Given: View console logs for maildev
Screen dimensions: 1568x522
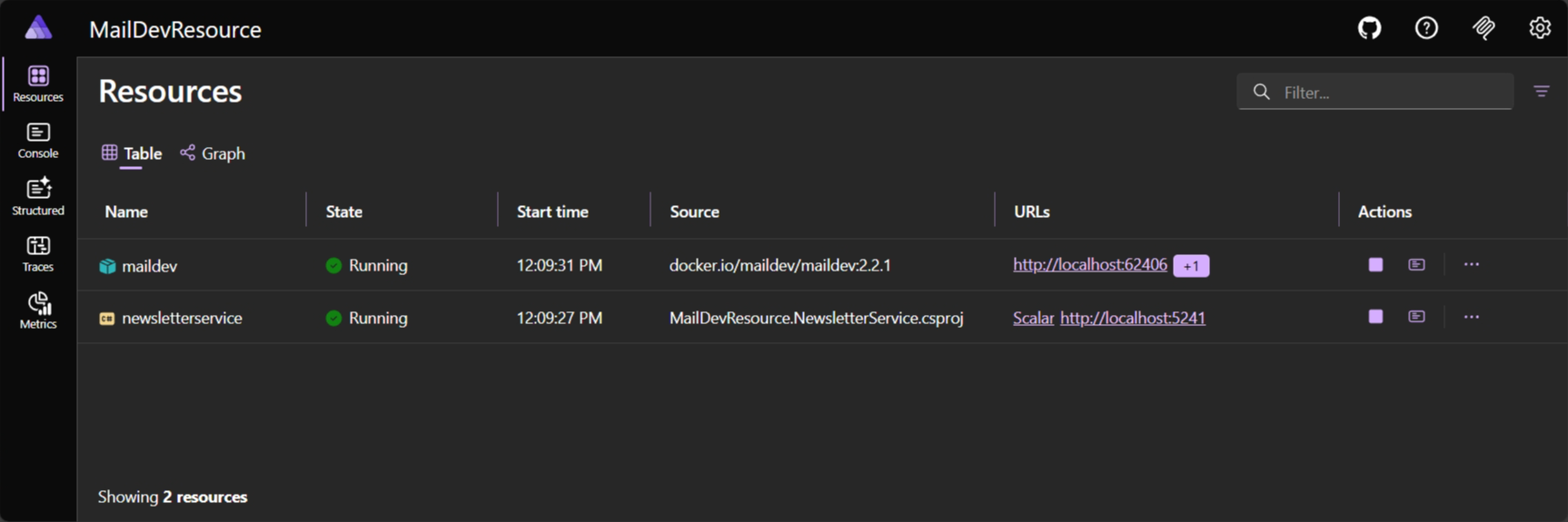Looking at the screenshot, I should (x=1416, y=264).
